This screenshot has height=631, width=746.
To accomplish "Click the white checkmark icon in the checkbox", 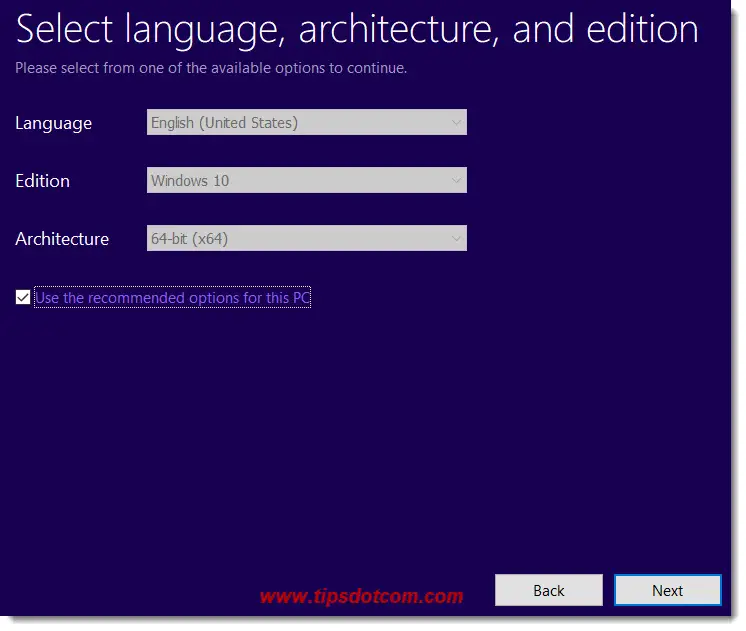I will tap(23, 298).
